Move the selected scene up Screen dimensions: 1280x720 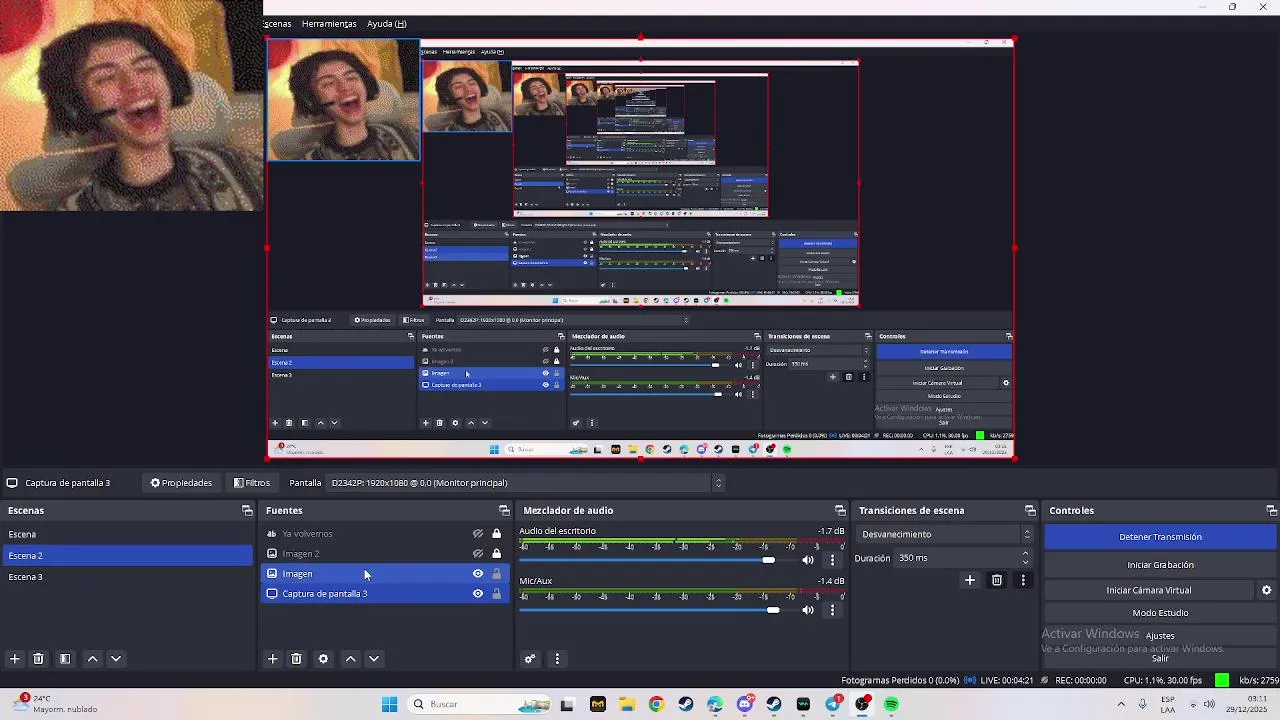pyautogui.click(x=92, y=659)
